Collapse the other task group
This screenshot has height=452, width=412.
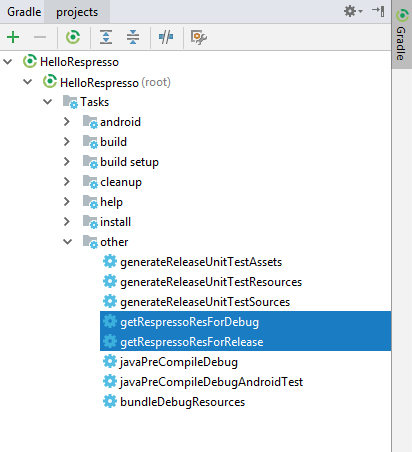tap(68, 242)
